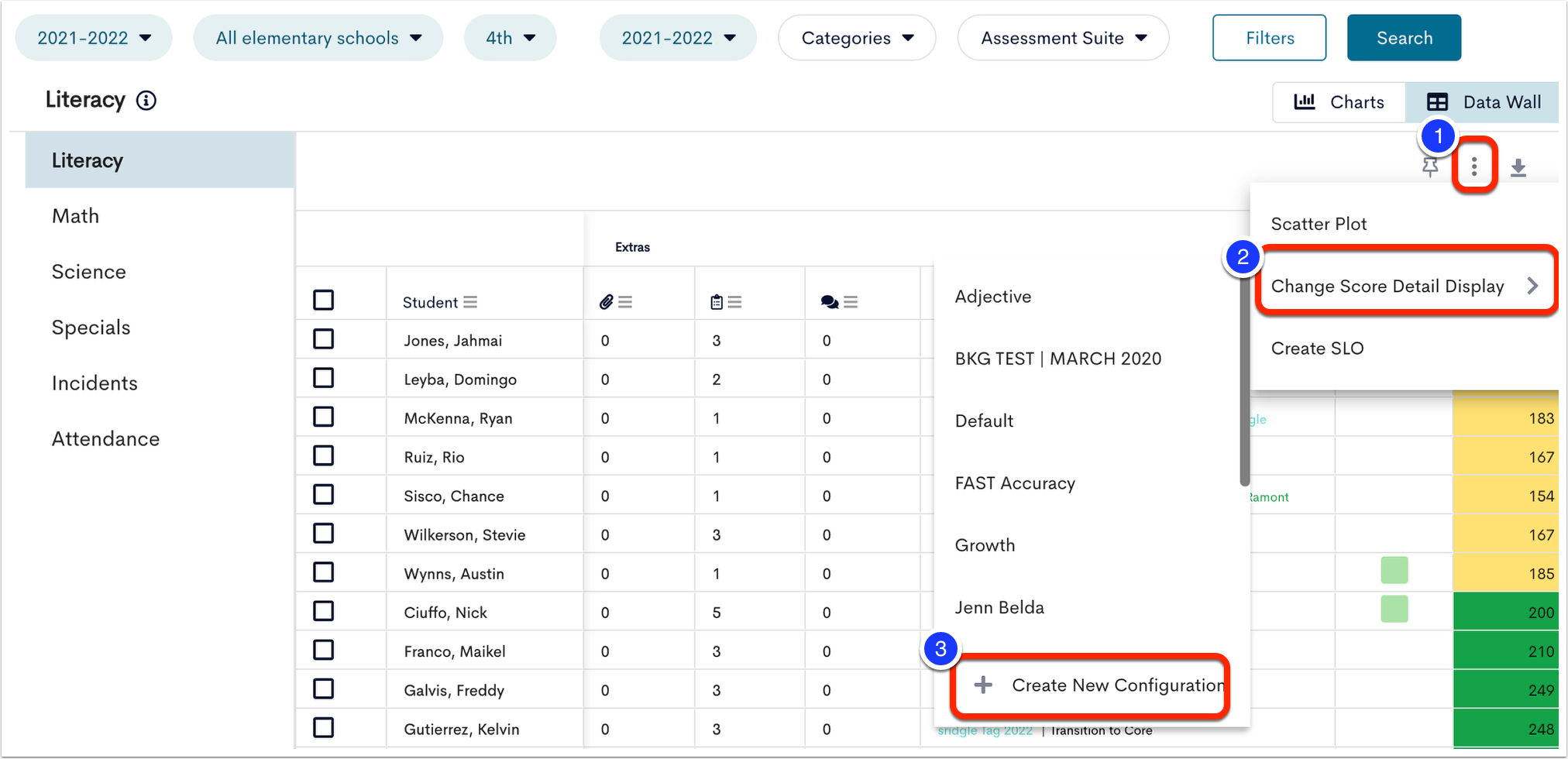Check the box for Sisco, Chance
Image resolution: width=1568 pixels, height=759 pixels.
[x=324, y=494]
